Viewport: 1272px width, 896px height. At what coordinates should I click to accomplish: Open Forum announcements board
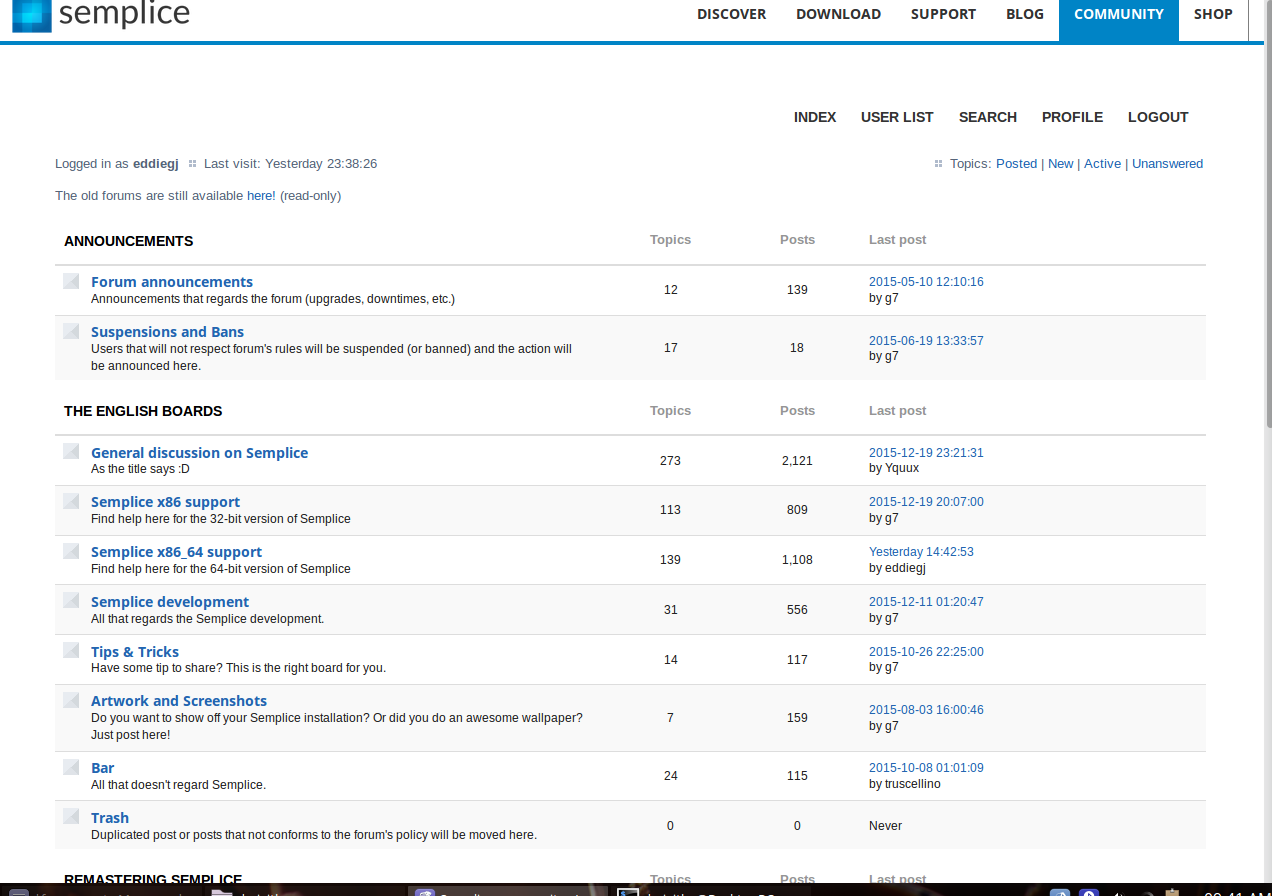pyautogui.click(x=172, y=282)
